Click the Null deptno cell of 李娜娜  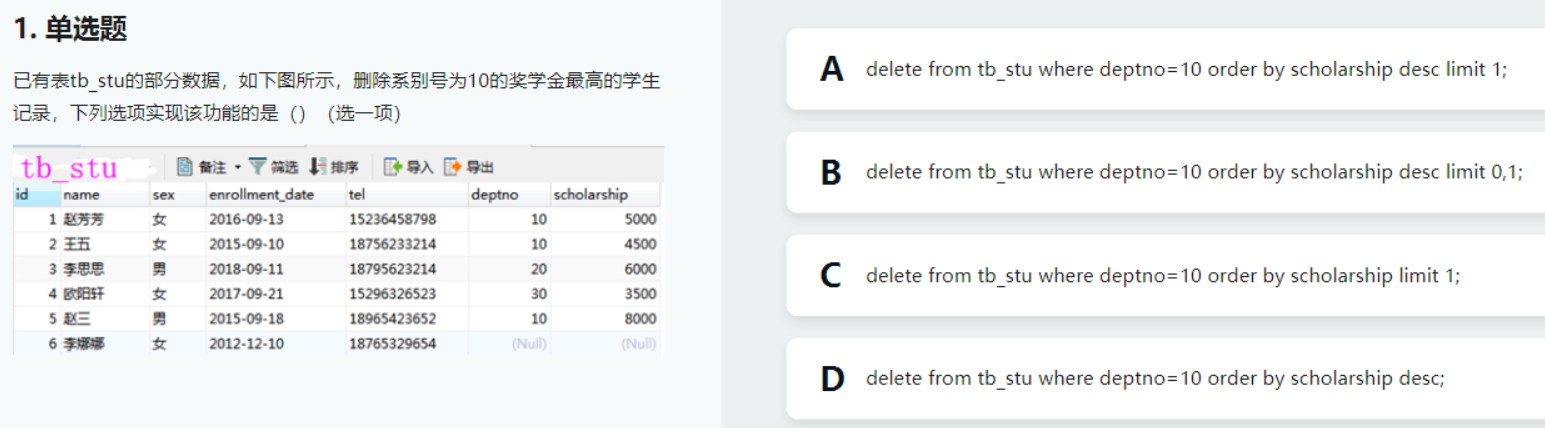[529, 344]
